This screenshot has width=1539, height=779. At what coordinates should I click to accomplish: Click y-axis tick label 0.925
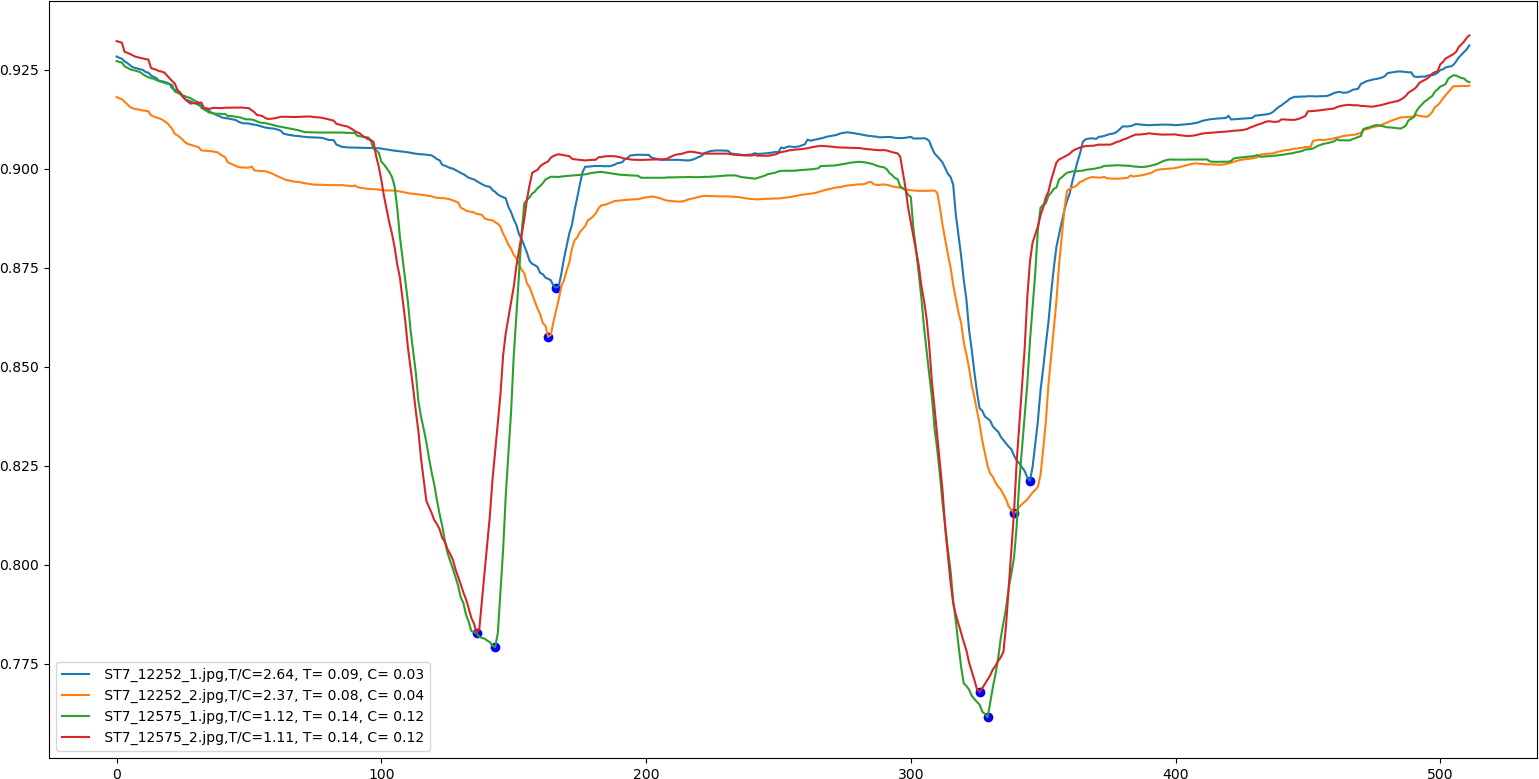(21, 71)
